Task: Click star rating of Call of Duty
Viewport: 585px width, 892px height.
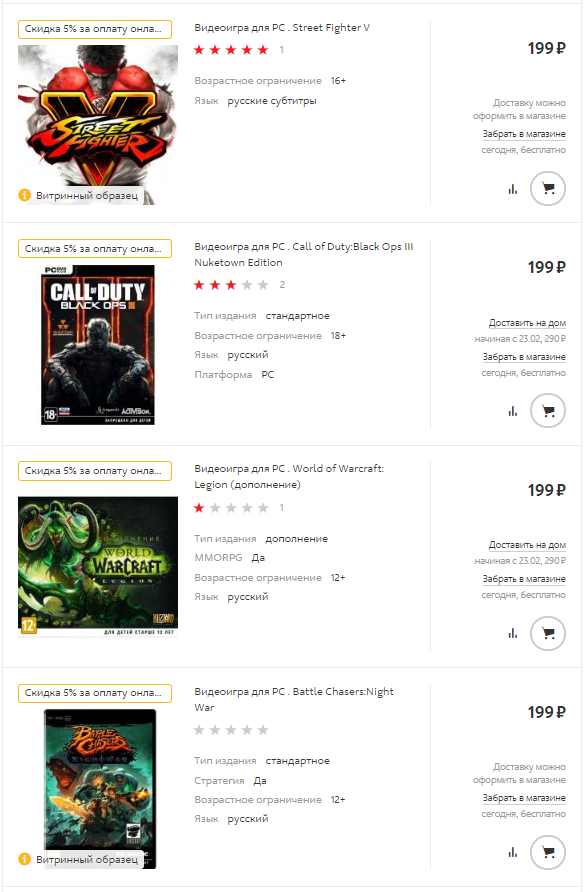Action: (x=231, y=284)
